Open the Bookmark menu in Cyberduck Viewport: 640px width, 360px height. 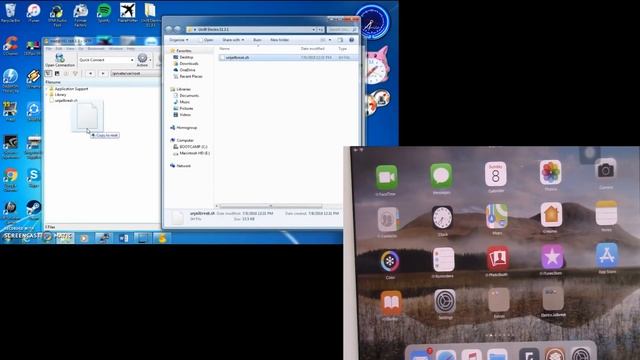[x=96, y=49]
